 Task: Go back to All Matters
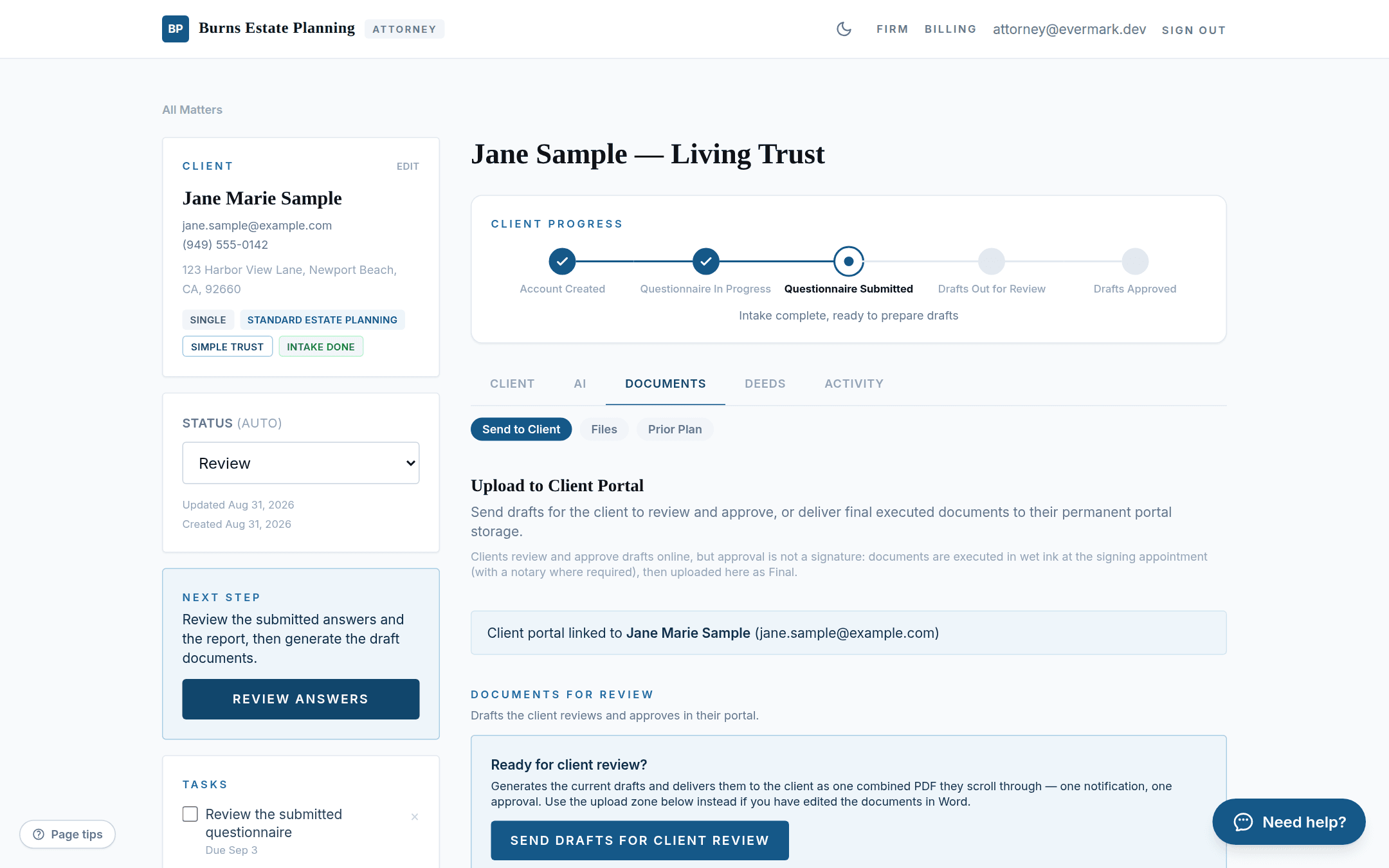(192, 110)
